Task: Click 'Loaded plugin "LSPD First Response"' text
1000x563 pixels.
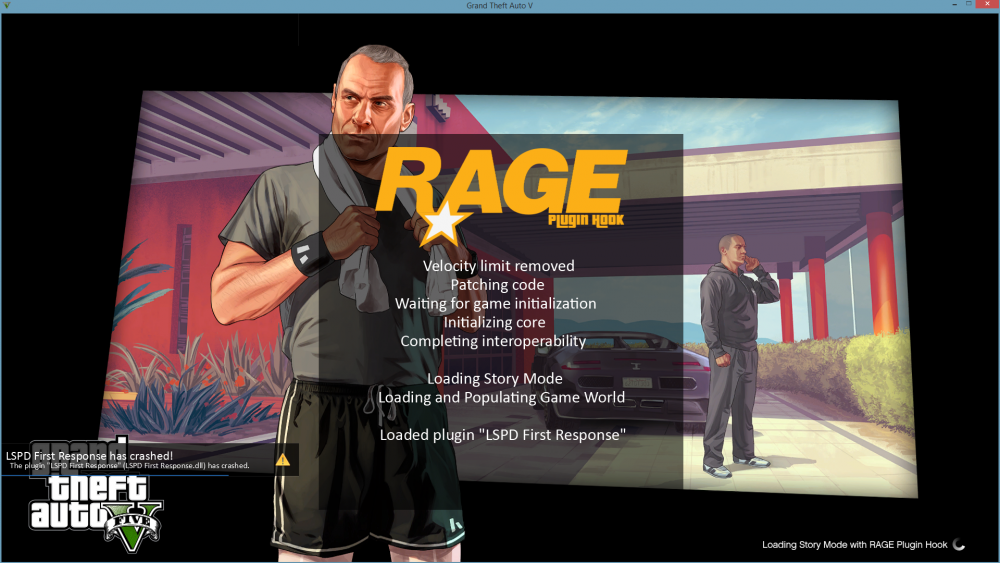Action: [x=503, y=435]
